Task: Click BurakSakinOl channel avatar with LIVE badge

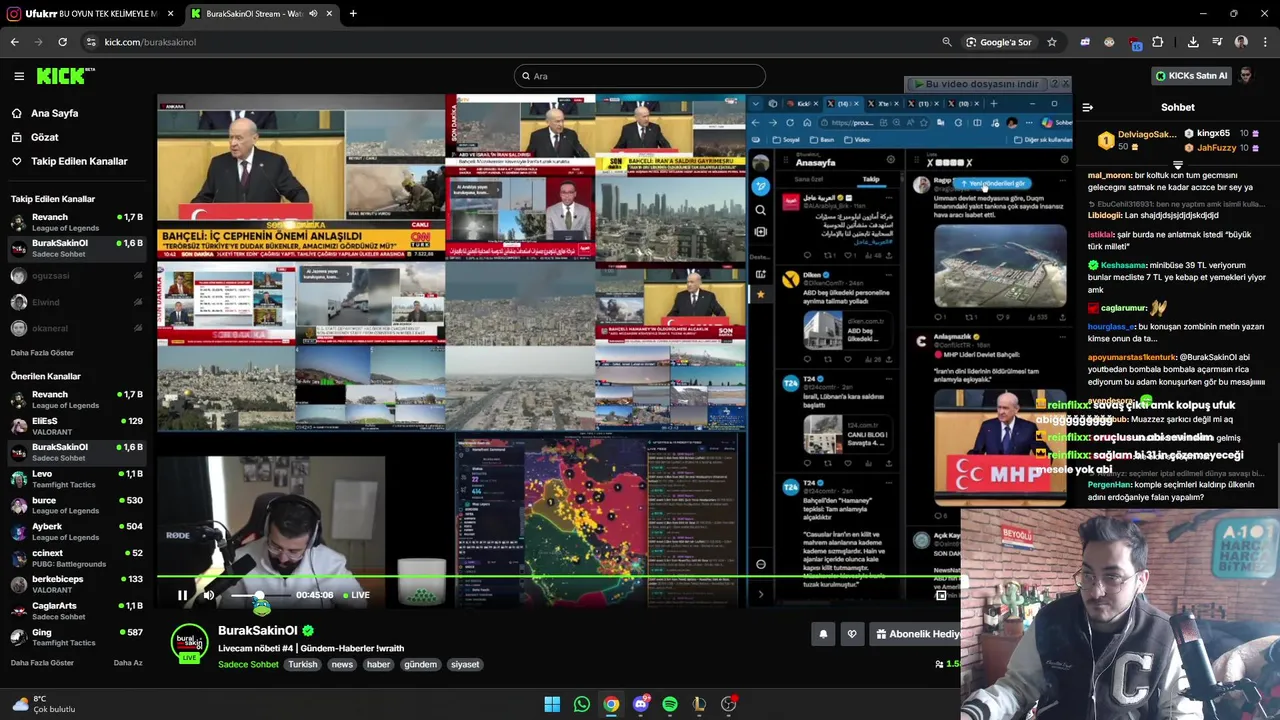Action: click(189, 643)
